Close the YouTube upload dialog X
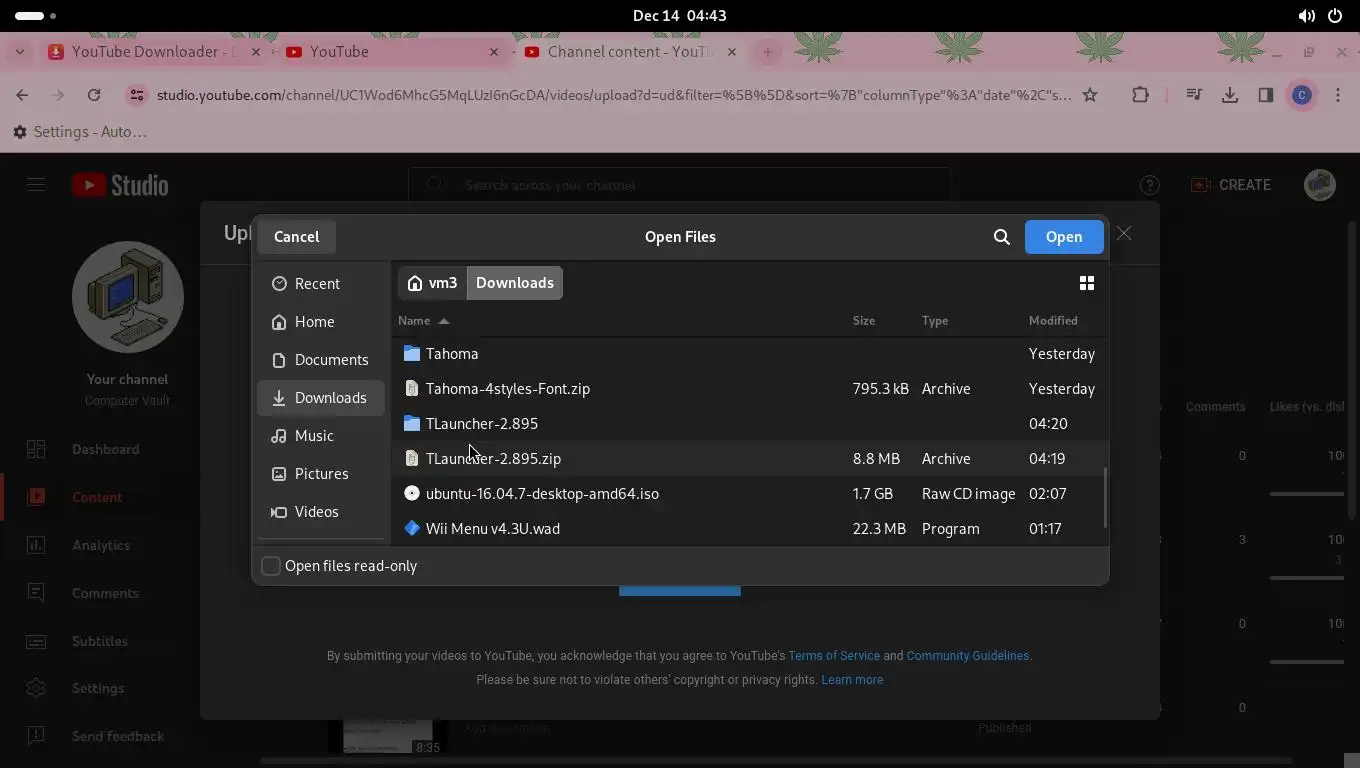 pos(1124,233)
